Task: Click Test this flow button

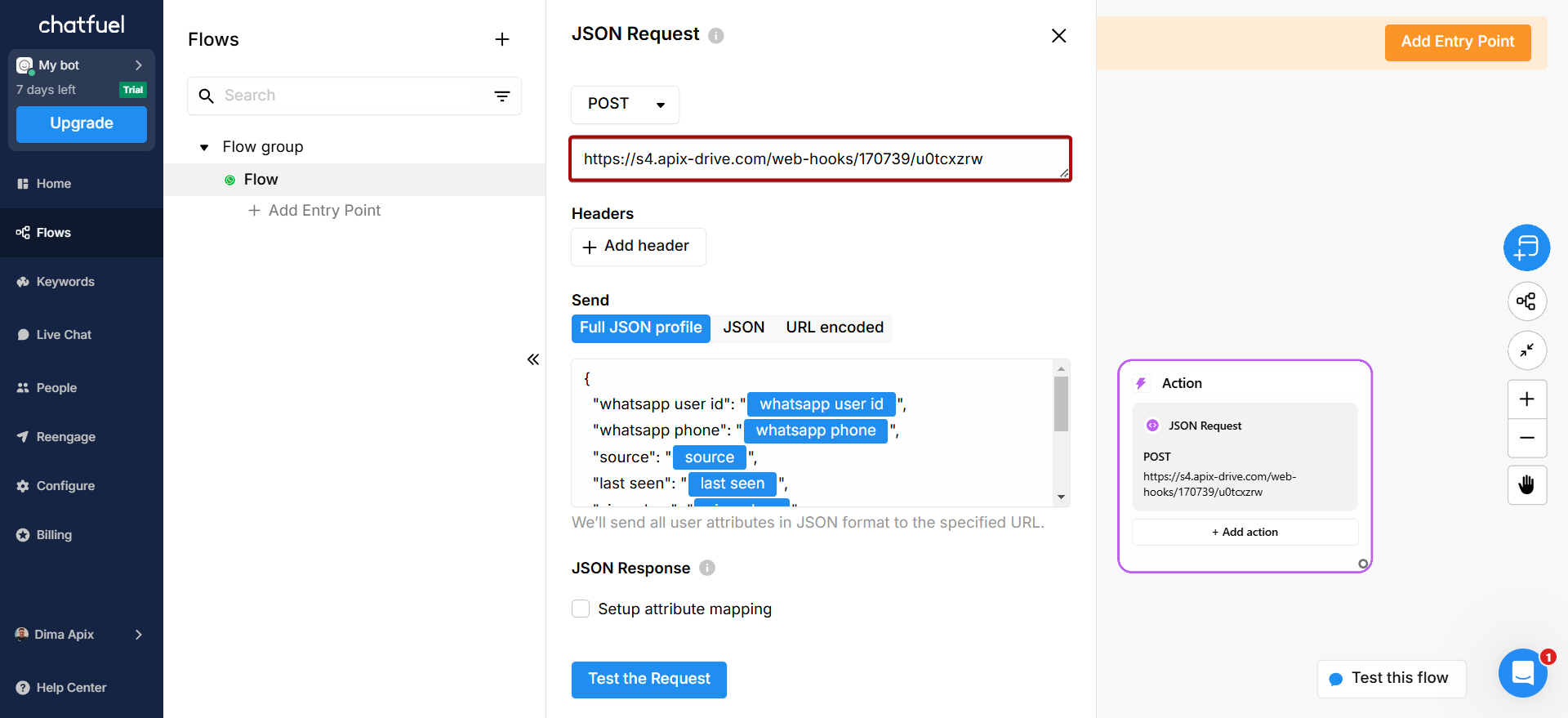Action: [1392, 679]
